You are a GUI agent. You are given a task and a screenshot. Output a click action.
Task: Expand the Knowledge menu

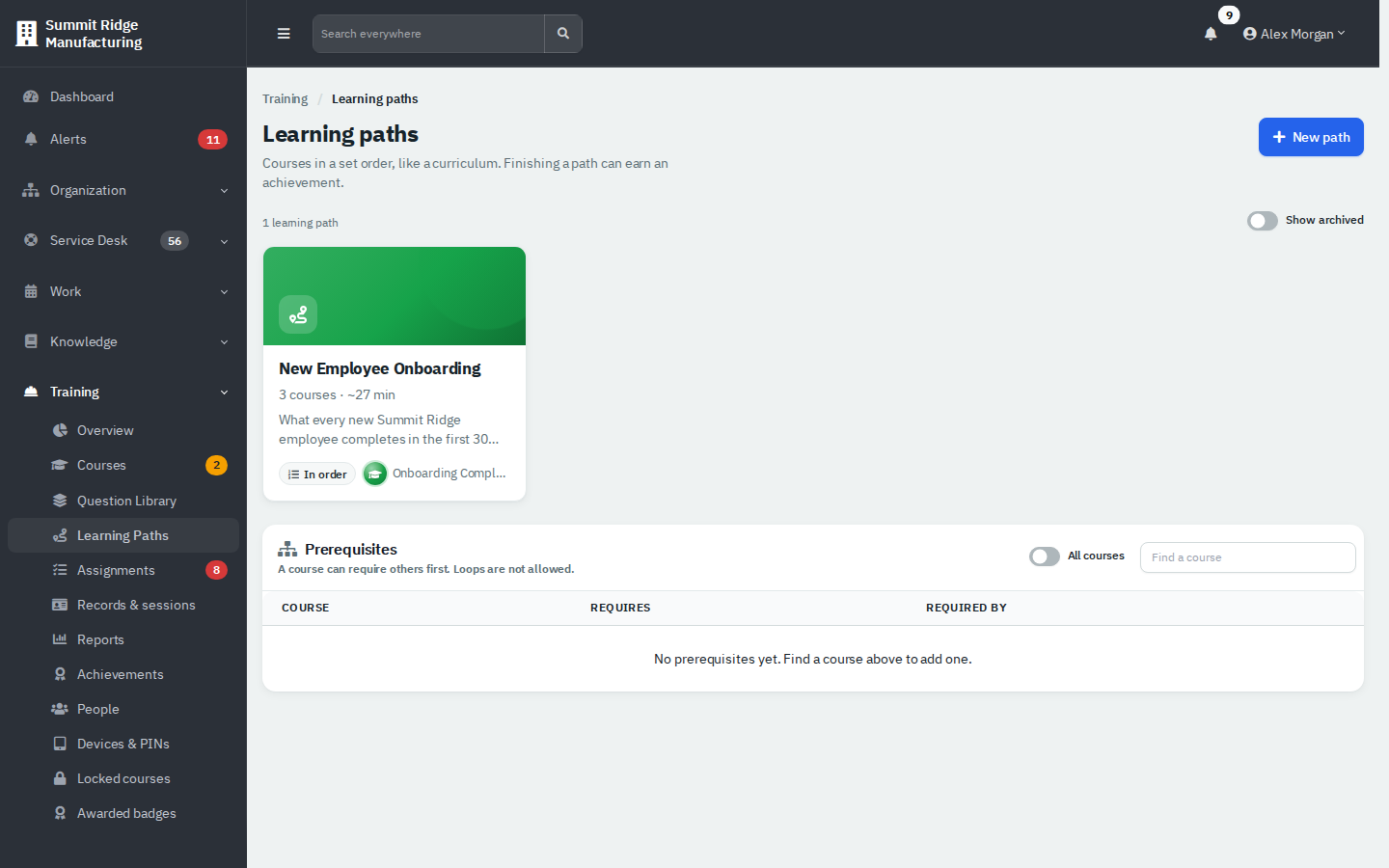tap(123, 341)
